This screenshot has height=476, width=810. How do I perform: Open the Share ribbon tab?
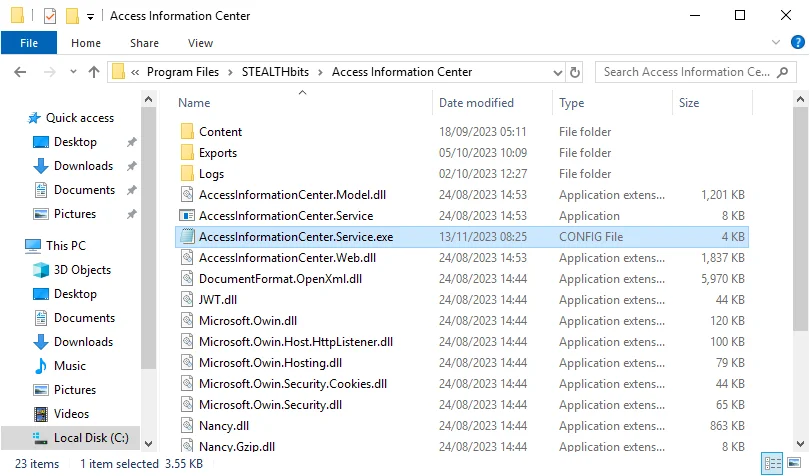[x=144, y=43]
